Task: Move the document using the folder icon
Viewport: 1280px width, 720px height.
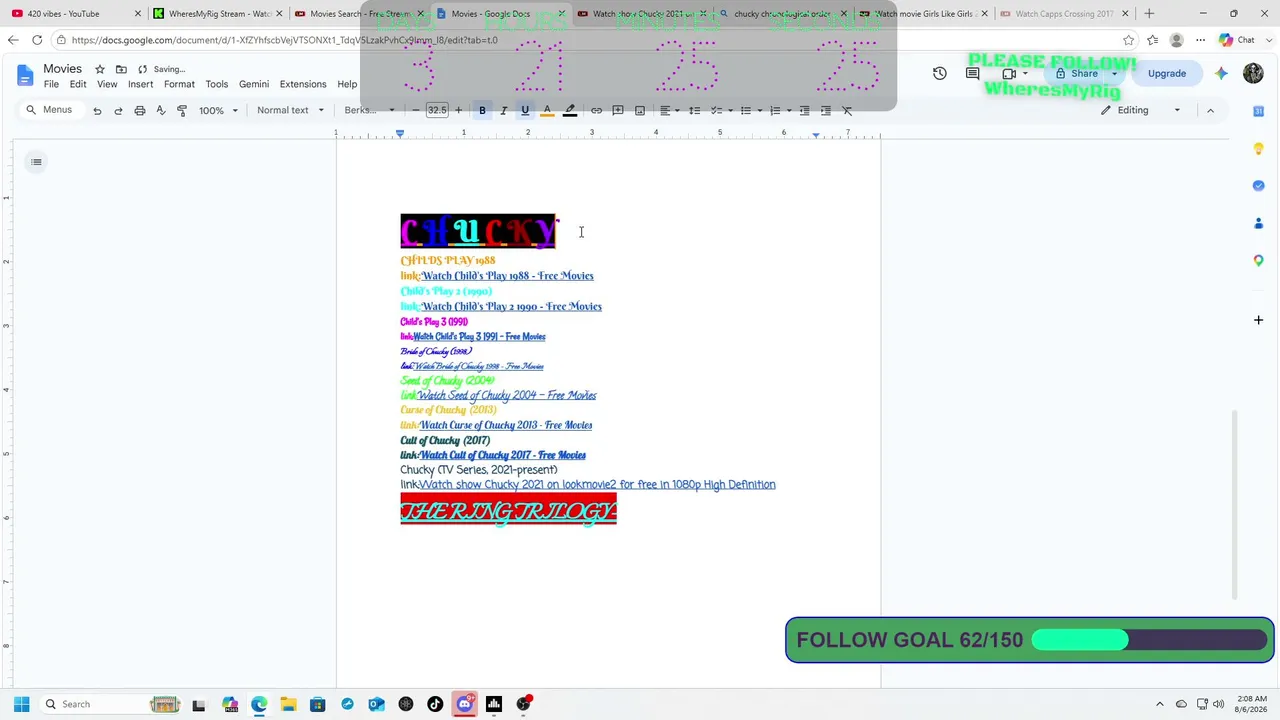Action: coord(121,69)
